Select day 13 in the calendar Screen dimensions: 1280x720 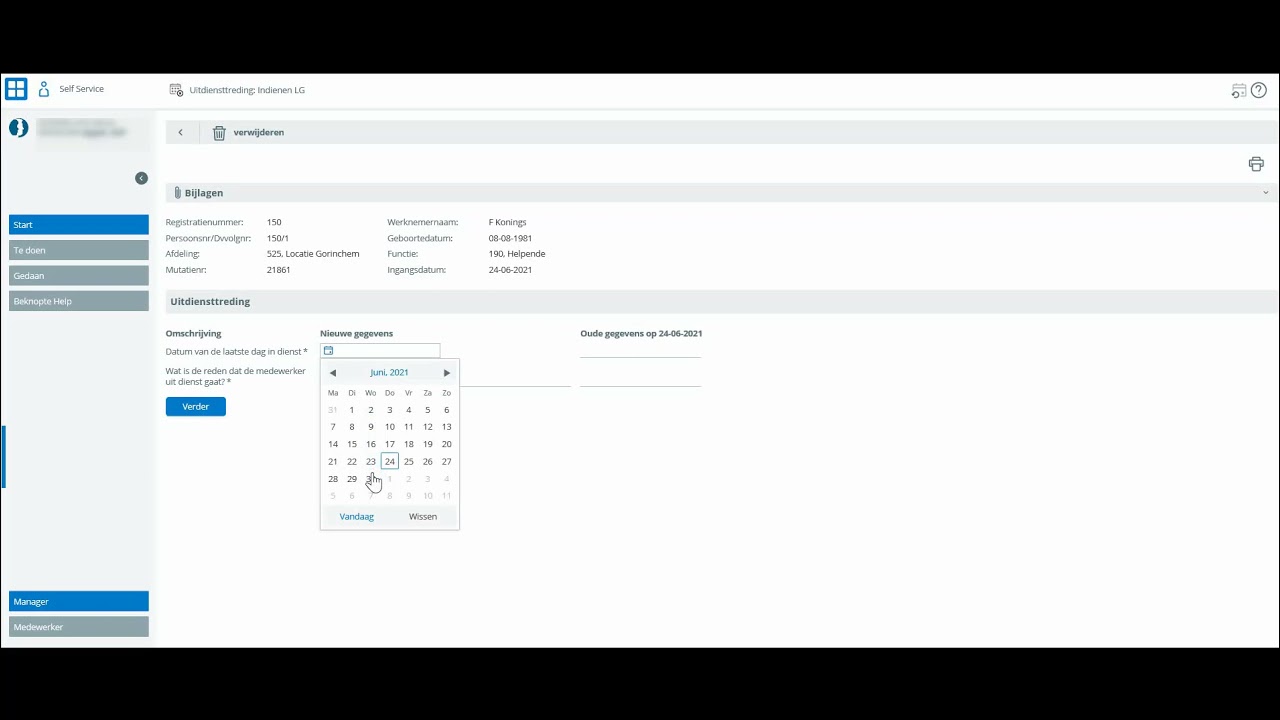pos(447,427)
